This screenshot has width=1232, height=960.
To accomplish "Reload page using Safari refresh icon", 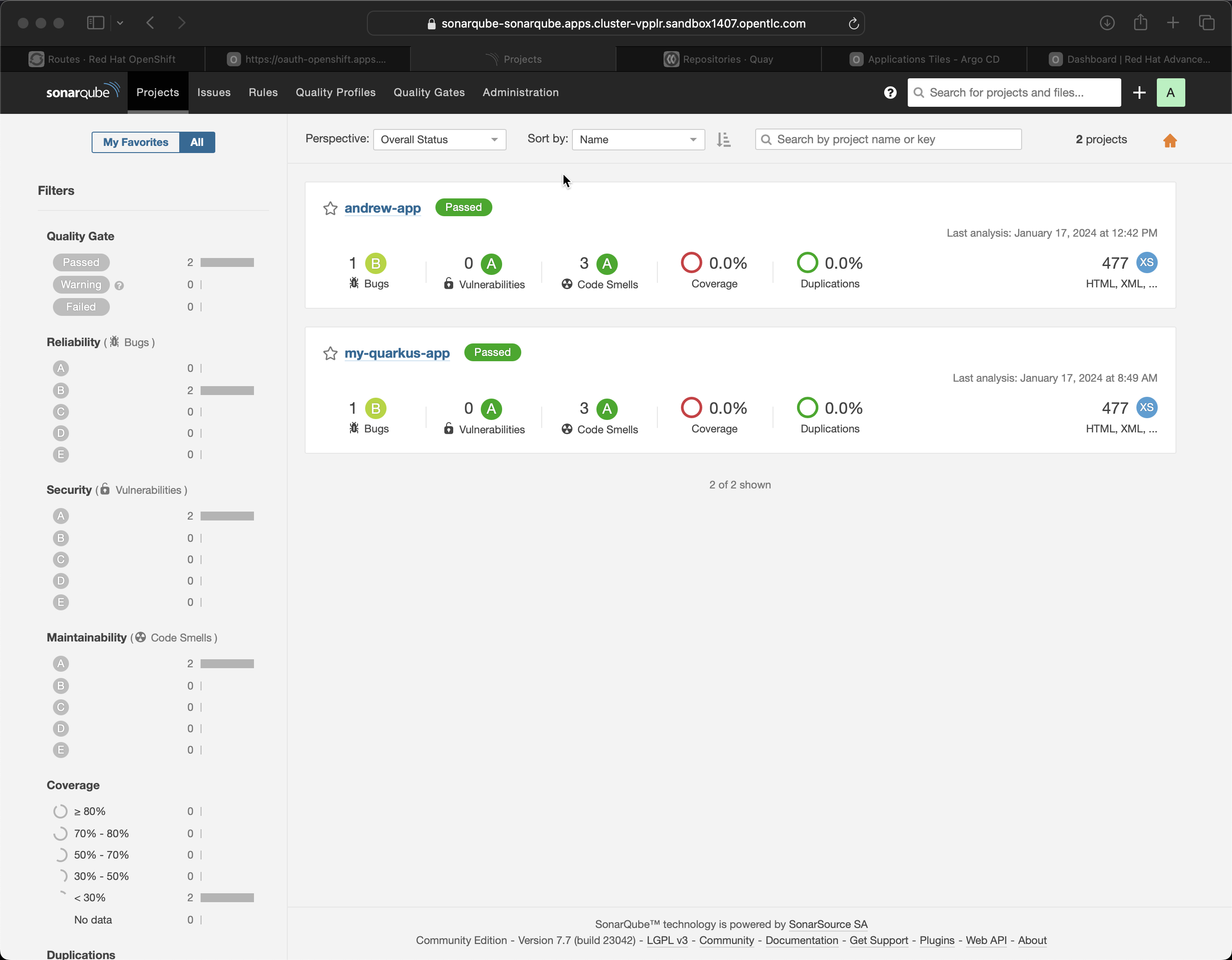I will point(853,24).
